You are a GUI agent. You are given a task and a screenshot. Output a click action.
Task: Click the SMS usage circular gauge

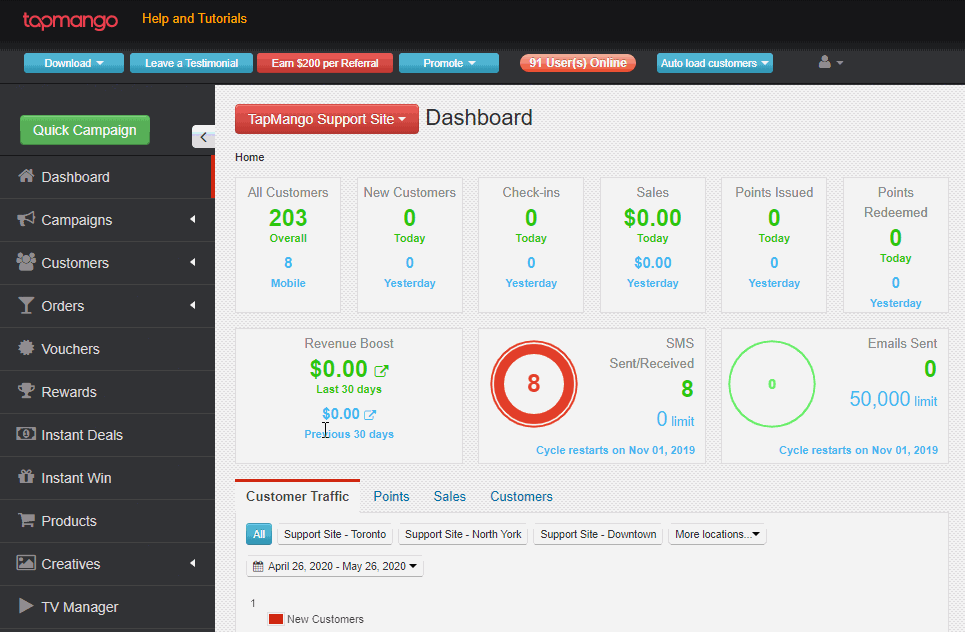[x=534, y=383]
